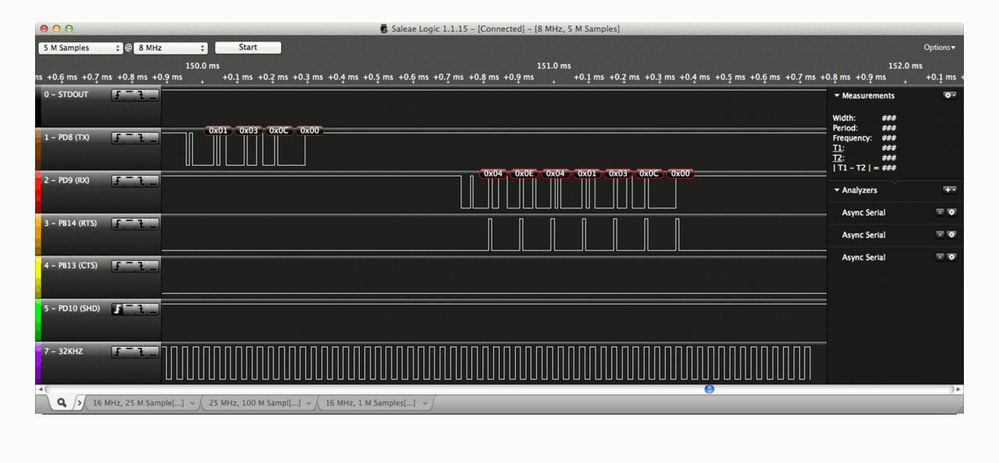Open dropdown arrow on 16 MHz, 1 M Samples tab
999x463 pixels.
pos(425,403)
